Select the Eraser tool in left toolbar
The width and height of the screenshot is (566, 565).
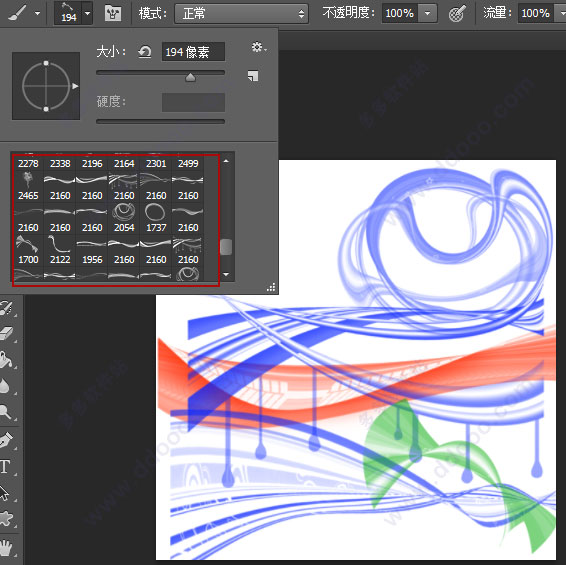tap(6, 334)
